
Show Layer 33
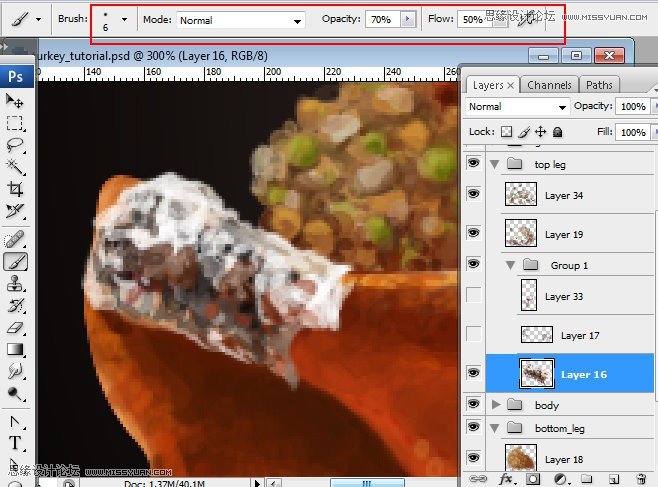[474, 294]
